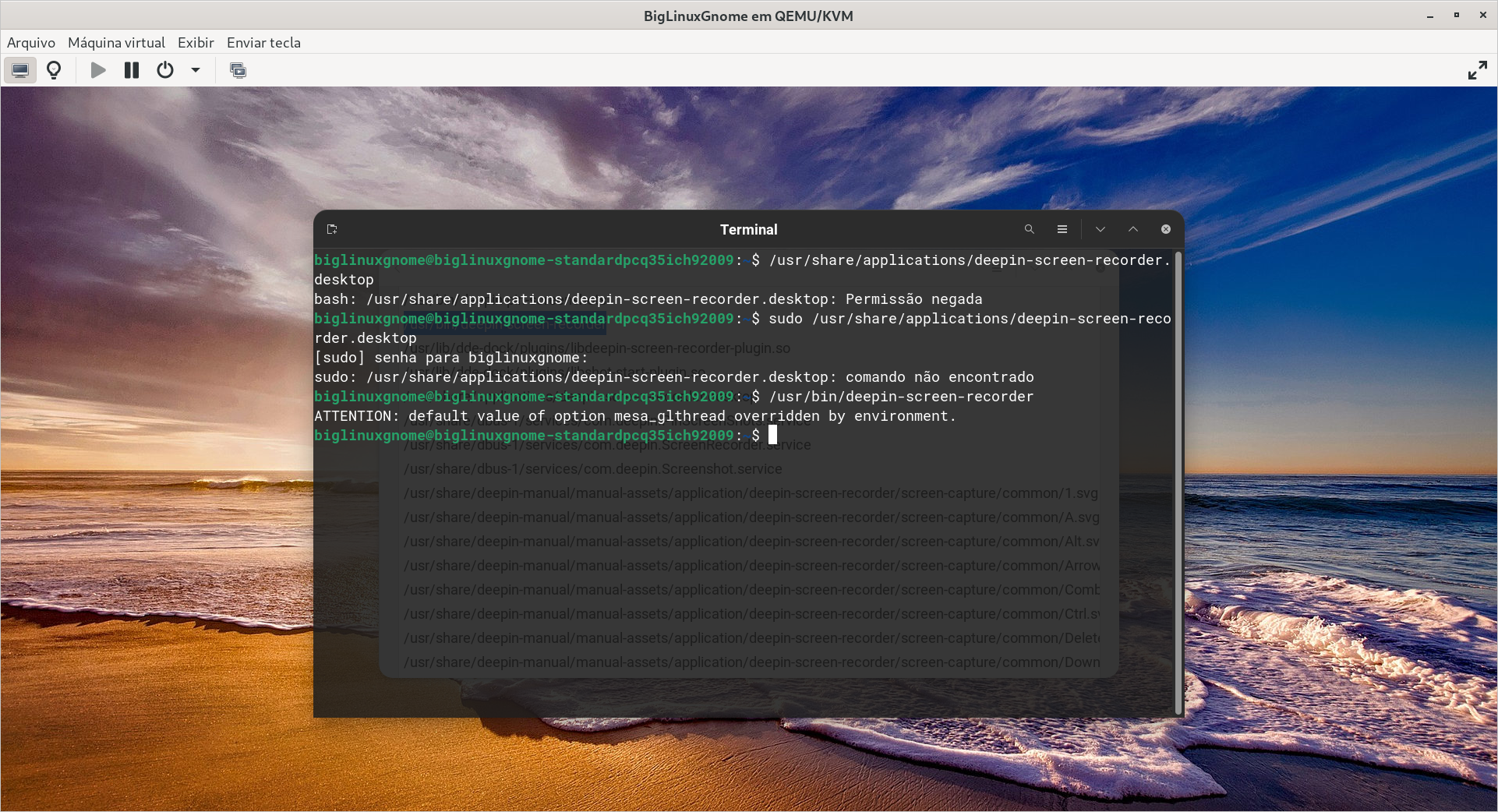
Task: Shut down the virtual machine
Action: [x=165, y=70]
